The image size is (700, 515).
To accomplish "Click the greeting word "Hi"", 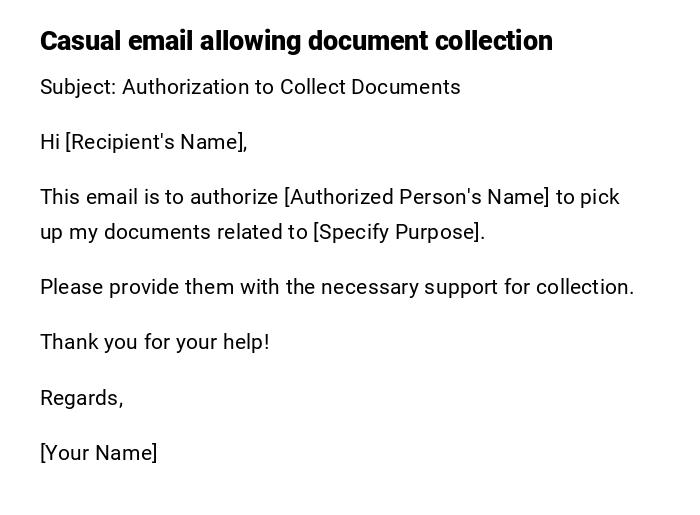I will [50, 142].
